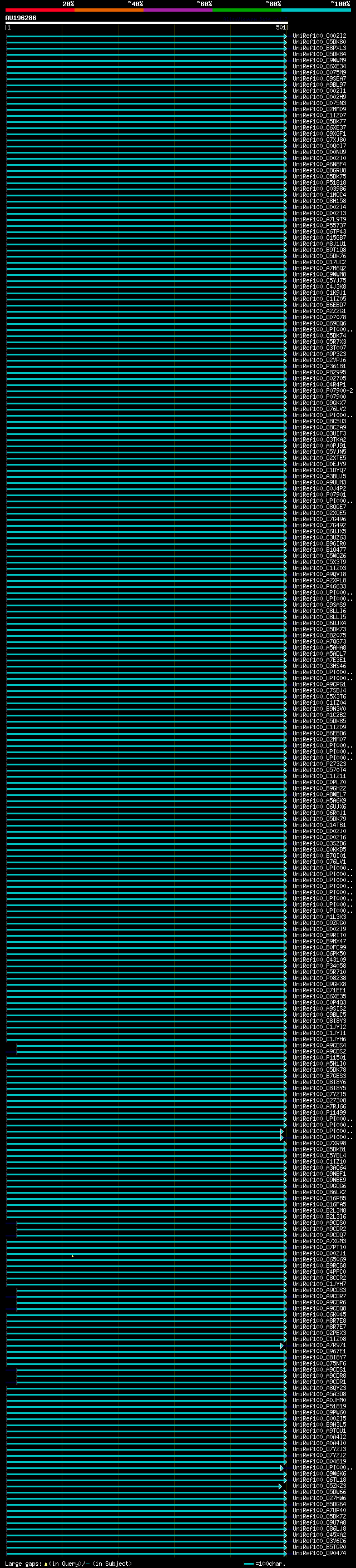Image resolution: width=356 pixels, height=1568 pixels.
Task: Open hit UniRef100_Q5DK84
Action: click(x=319, y=54)
